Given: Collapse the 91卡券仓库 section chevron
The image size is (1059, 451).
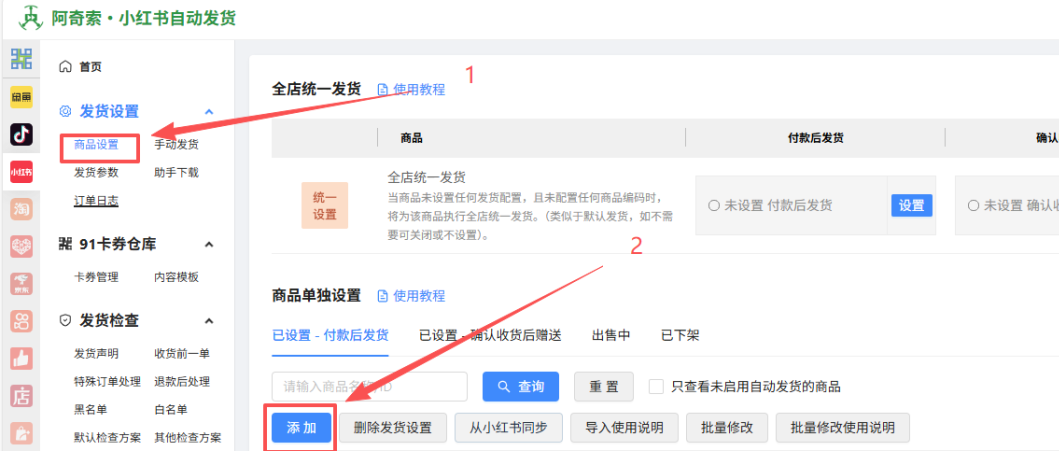Looking at the screenshot, I should 209,244.
